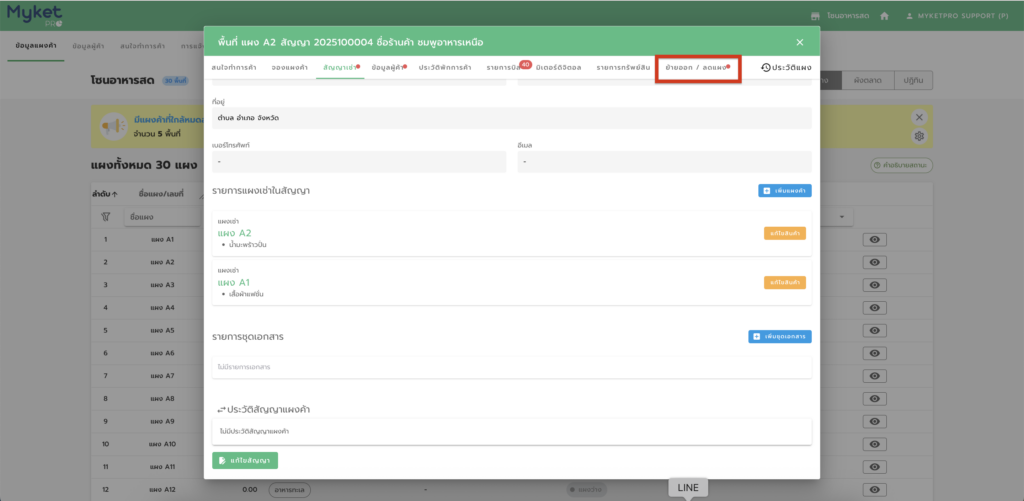Click the eye icon for row แผง A9
The image size is (1024, 501).
coord(874,421)
